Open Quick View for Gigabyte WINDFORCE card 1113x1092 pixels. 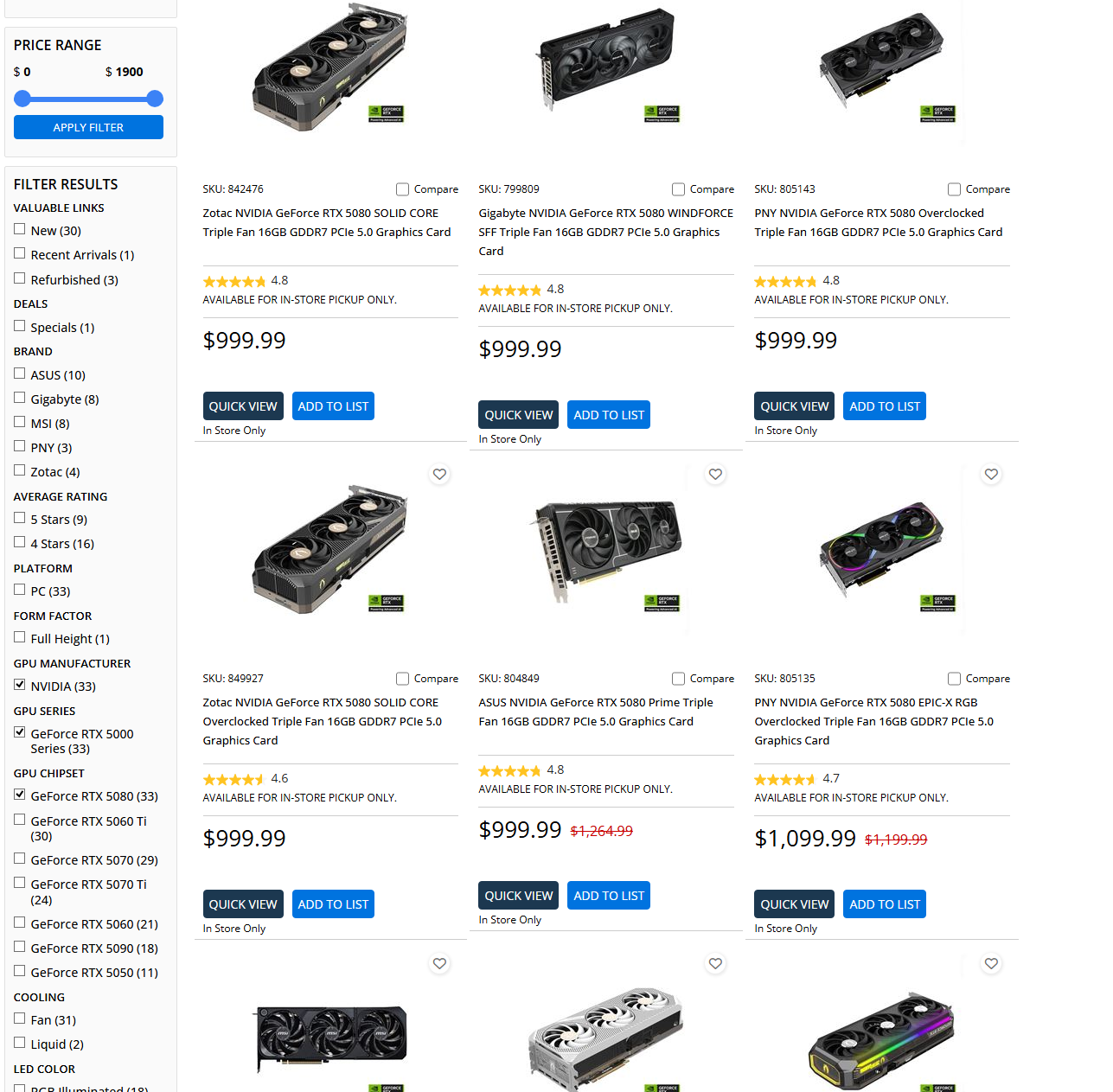(x=518, y=415)
